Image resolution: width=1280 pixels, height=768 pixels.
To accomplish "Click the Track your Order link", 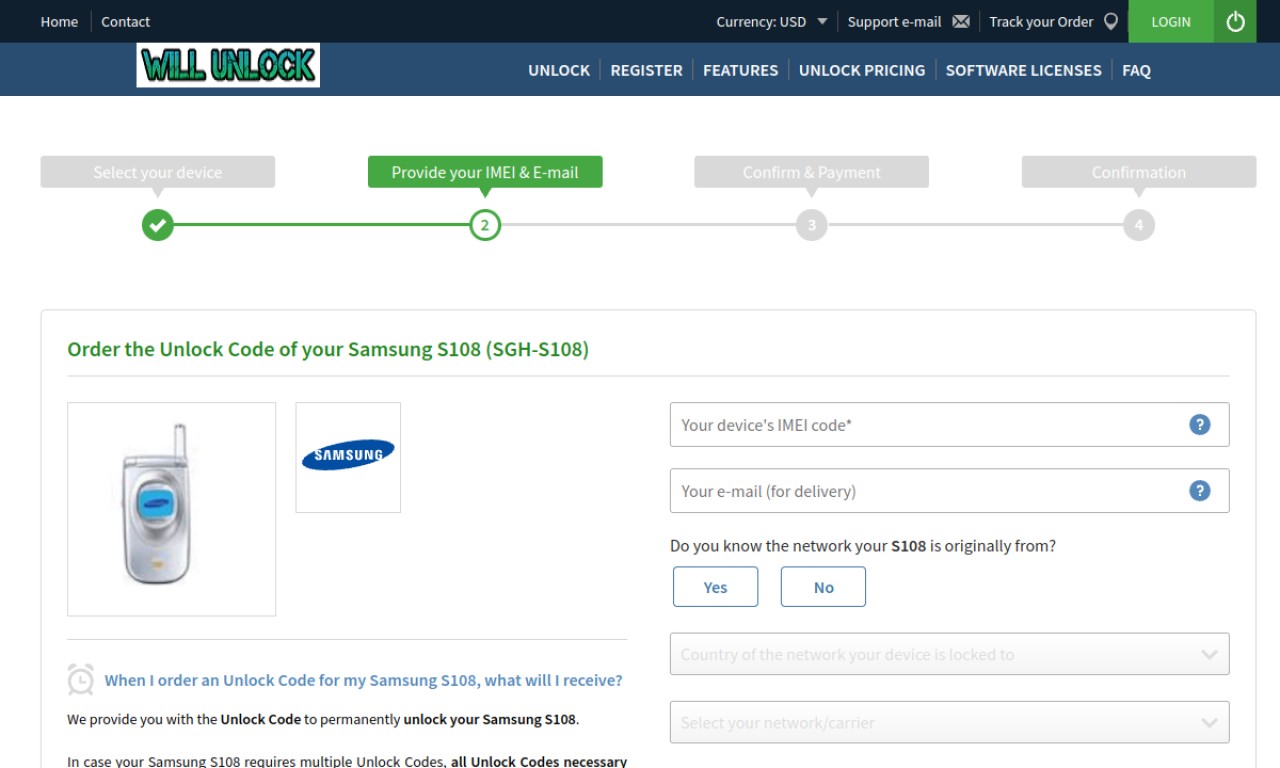I will [x=1041, y=21].
